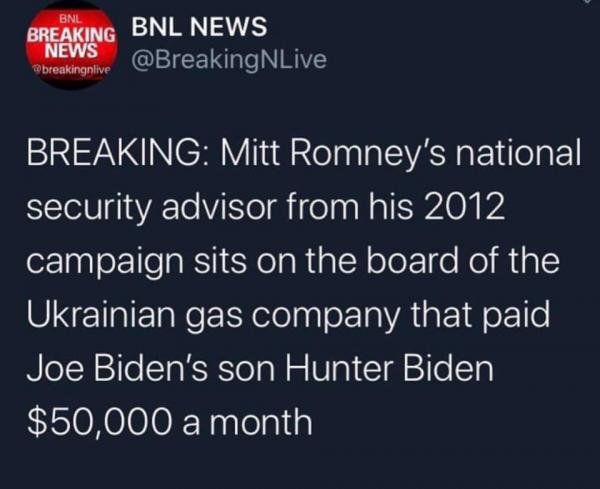Select the @breakingnlive watermark inside the avatar
The width and height of the screenshot is (600, 489).
pos(72,70)
